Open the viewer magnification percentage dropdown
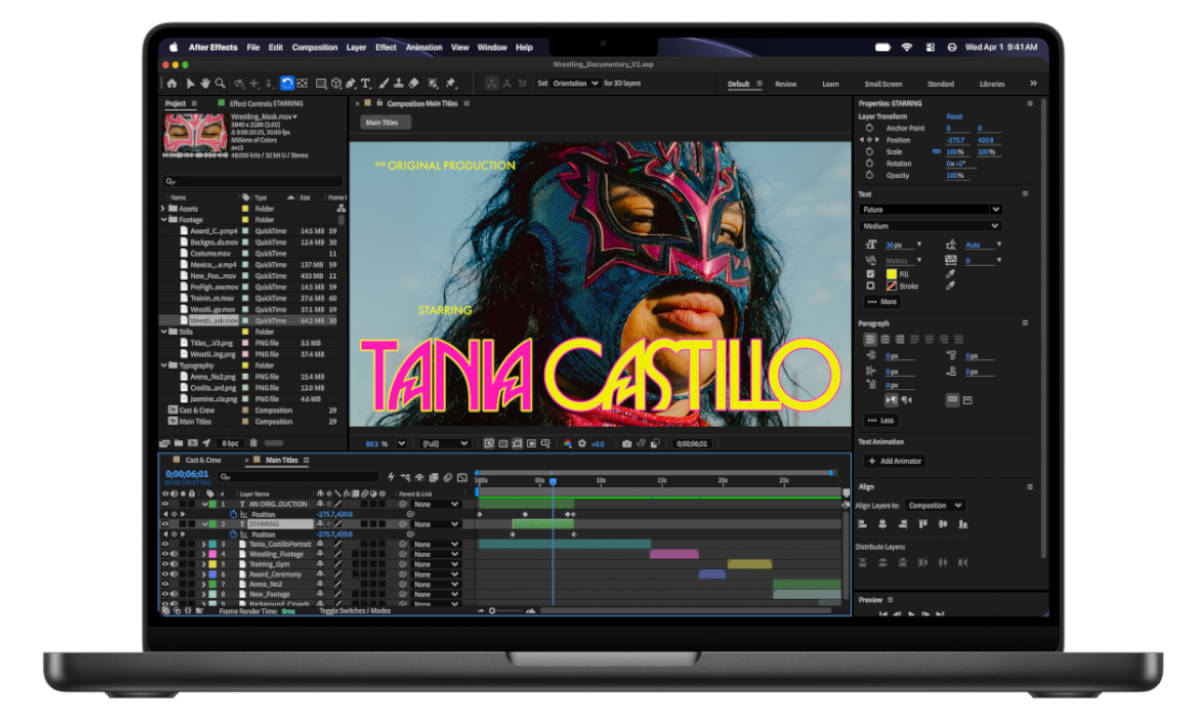This screenshot has height=720, width=1200. click(385, 443)
